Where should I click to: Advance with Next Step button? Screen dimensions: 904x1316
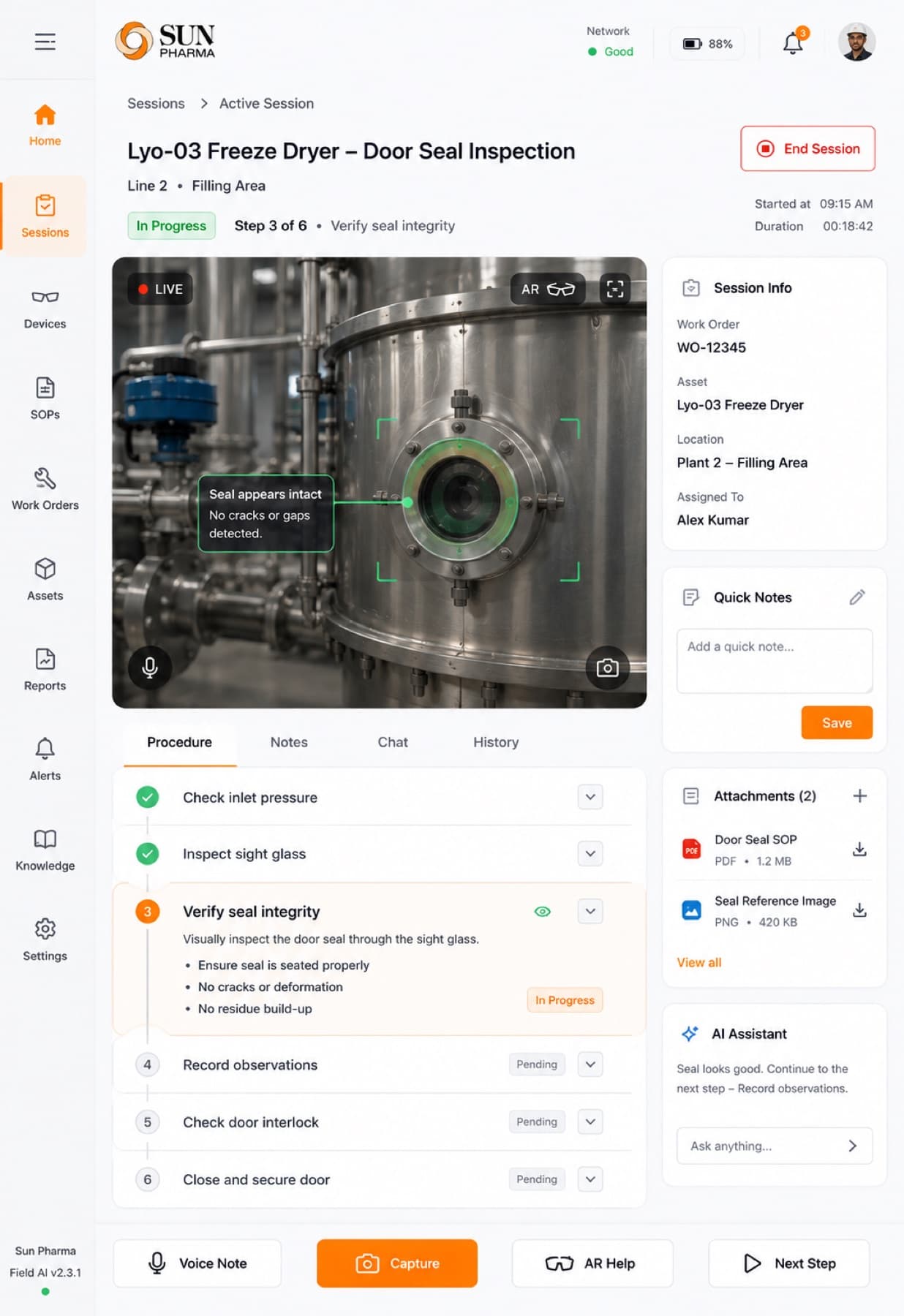[789, 1263]
